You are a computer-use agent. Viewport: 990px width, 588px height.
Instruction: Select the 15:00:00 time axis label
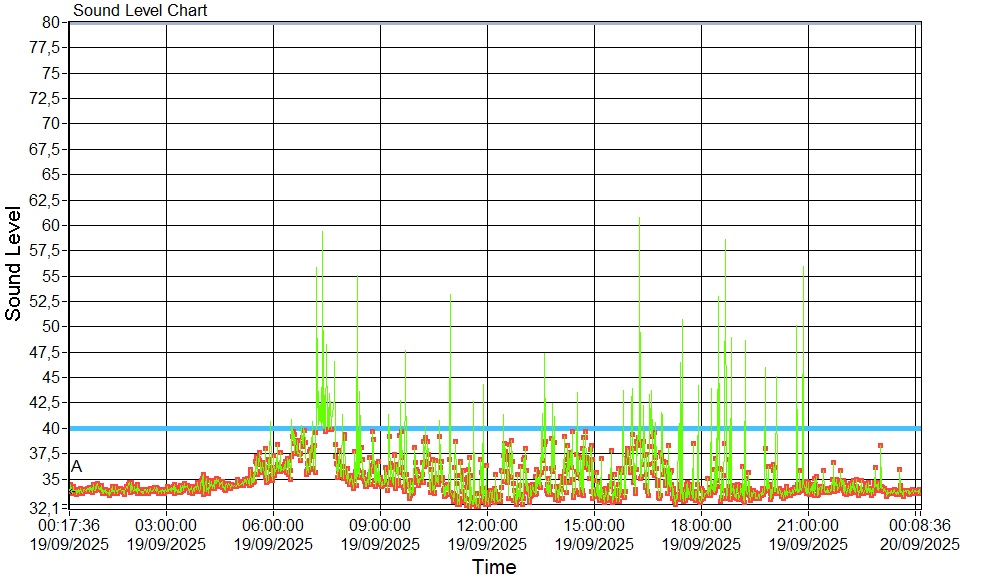[x=594, y=524]
